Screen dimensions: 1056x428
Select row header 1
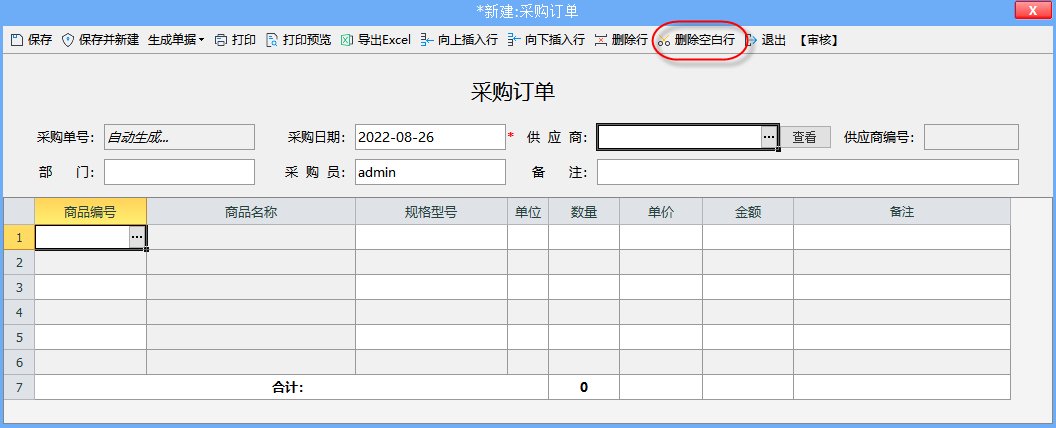coord(20,237)
